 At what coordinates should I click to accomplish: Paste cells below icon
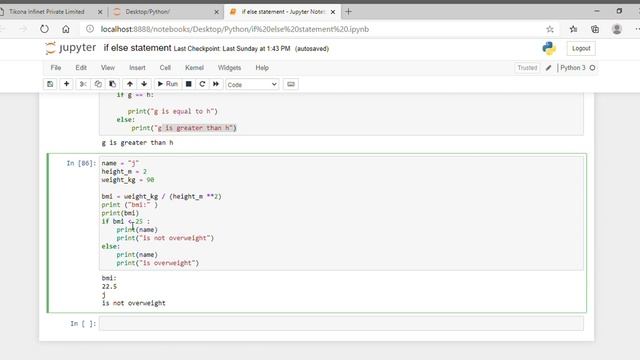pyautogui.click(x=113, y=84)
